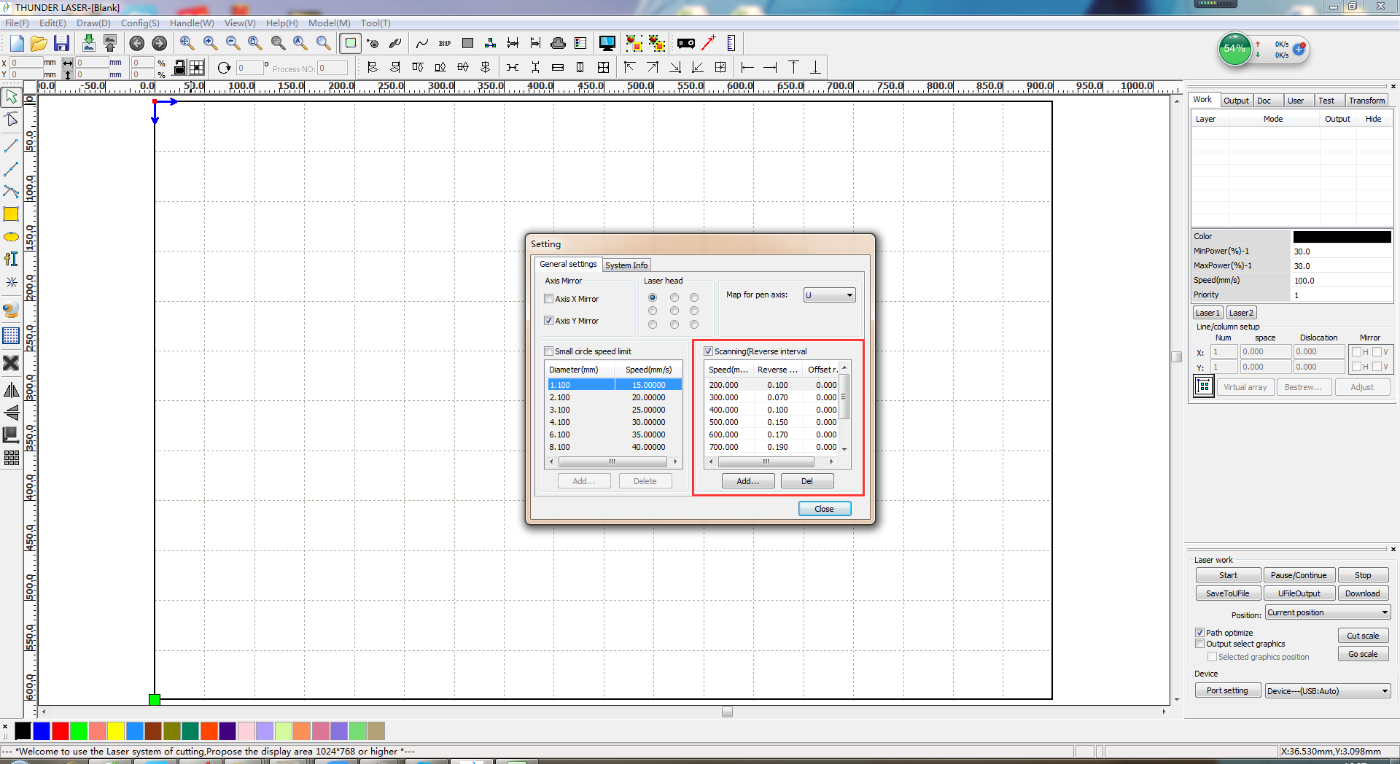Click the Close button in Setting dialog
Screen dimensions: 1400x764
[x=825, y=509]
